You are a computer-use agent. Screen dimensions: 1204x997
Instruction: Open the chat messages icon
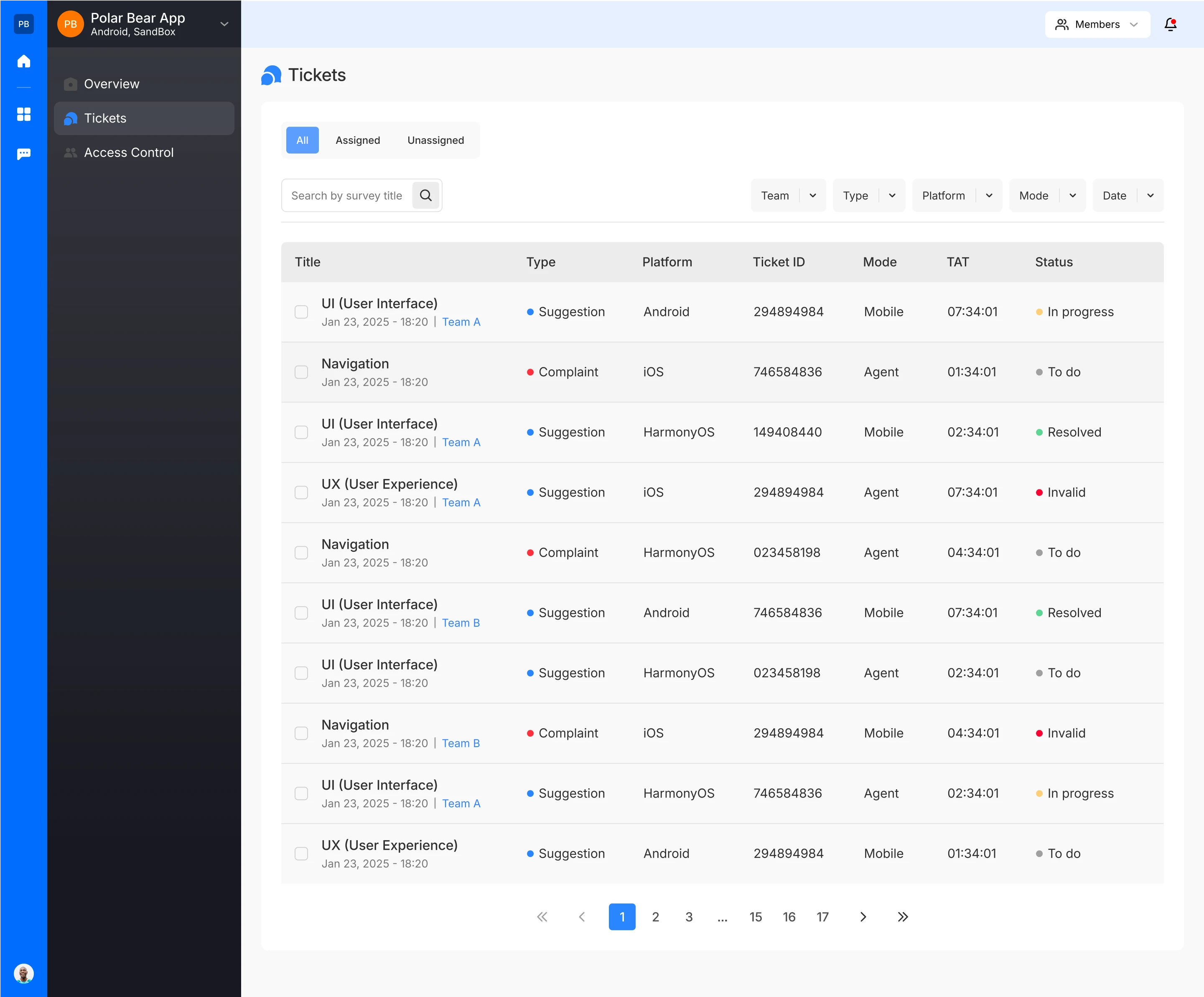(x=23, y=154)
